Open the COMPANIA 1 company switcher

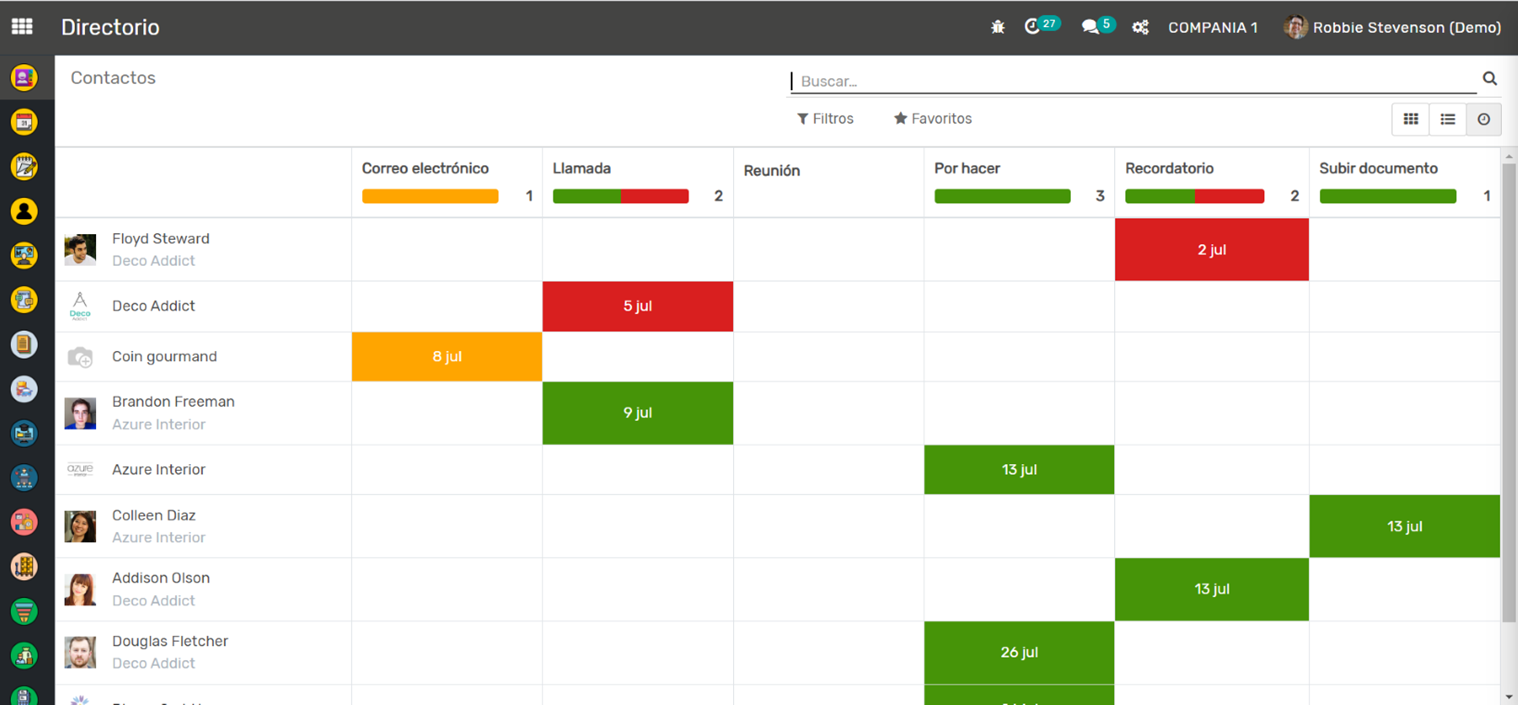tap(1212, 28)
